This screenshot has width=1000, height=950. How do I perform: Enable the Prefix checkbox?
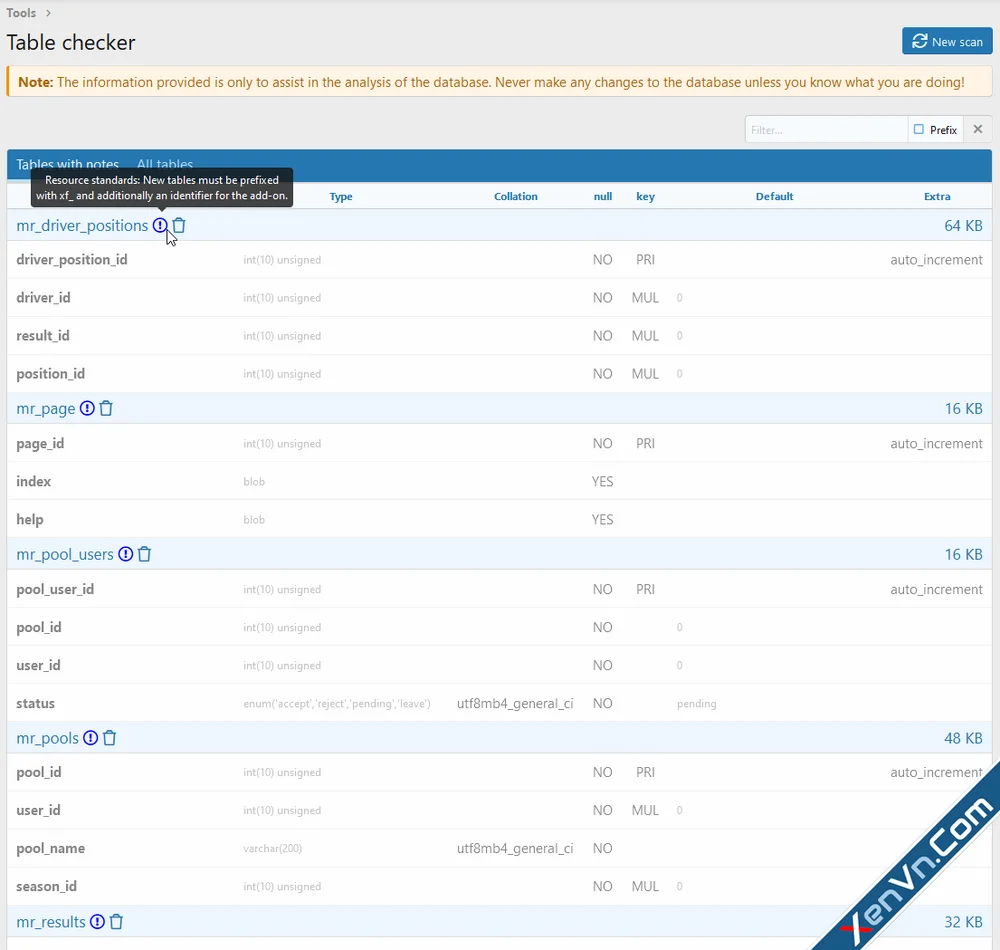coord(919,129)
